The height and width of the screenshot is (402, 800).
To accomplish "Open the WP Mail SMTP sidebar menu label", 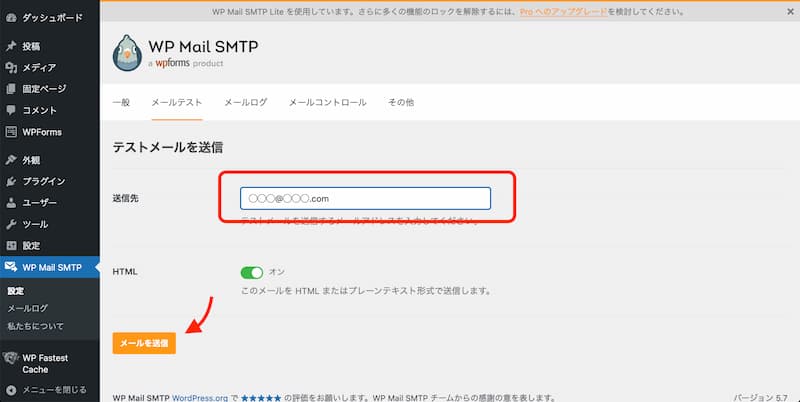I will (x=52, y=267).
